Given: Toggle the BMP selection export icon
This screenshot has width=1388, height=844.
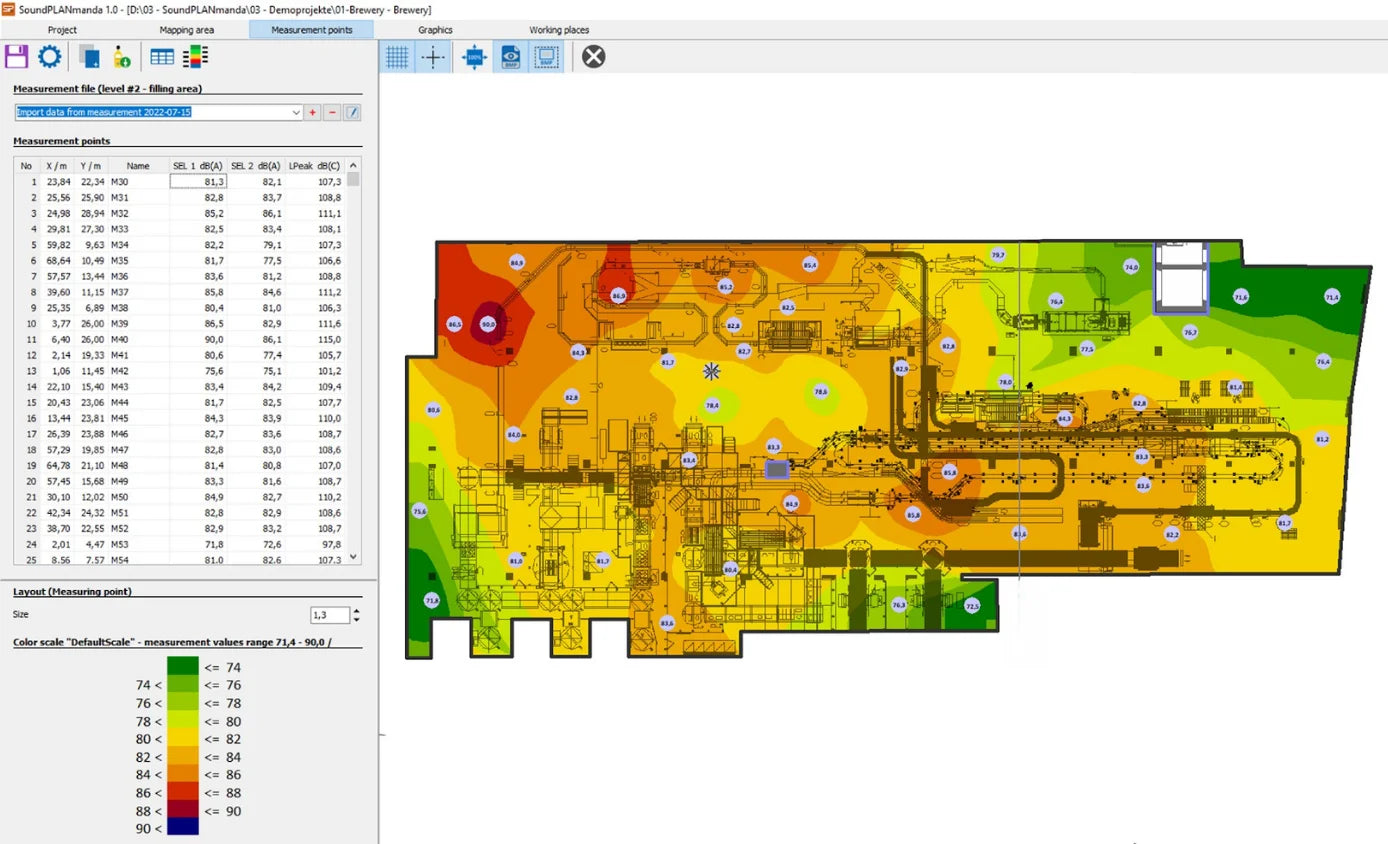Looking at the screenshot, I should [546, 57].
